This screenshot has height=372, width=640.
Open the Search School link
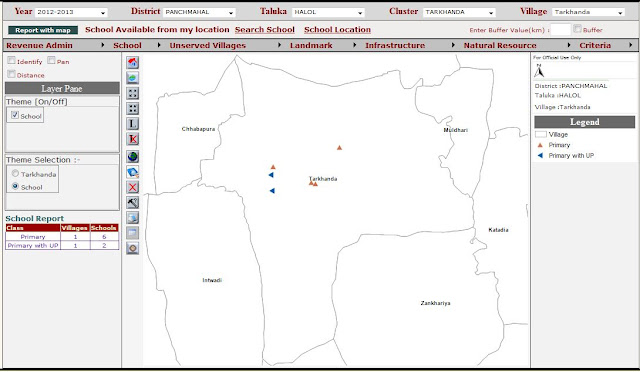(264, 30)
